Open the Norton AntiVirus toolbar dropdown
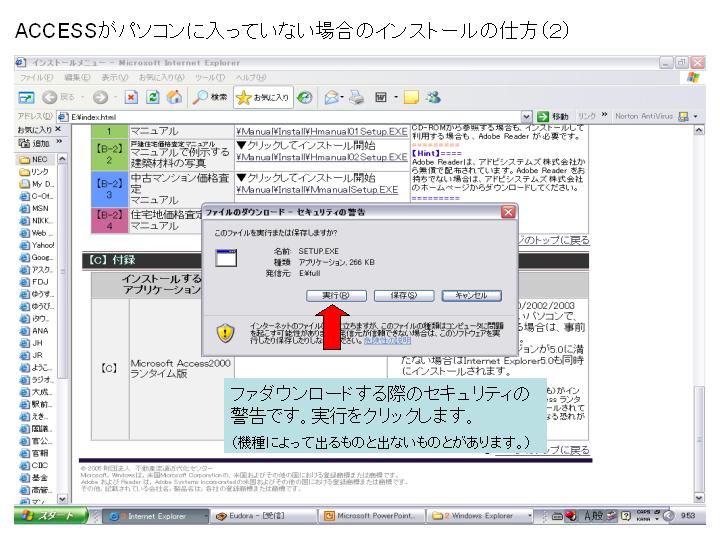Screen dimensions: 720x540 695,117
